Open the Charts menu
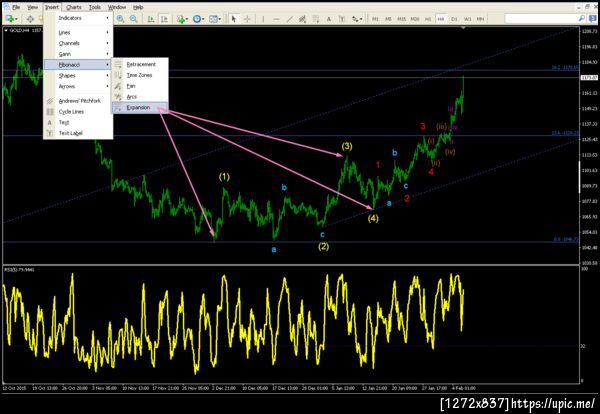 [73, 7]
